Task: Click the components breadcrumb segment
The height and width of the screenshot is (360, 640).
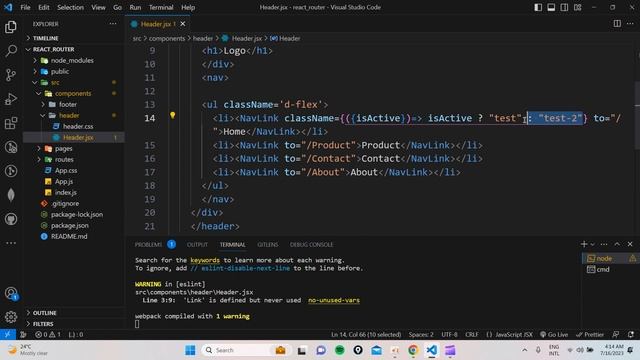Action: pos(167,38)
